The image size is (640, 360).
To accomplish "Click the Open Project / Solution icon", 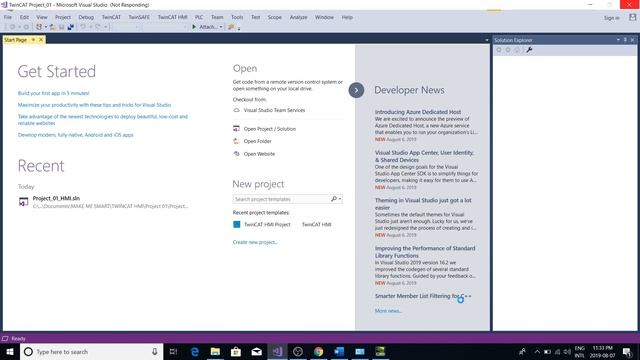I will click(236, 129).
